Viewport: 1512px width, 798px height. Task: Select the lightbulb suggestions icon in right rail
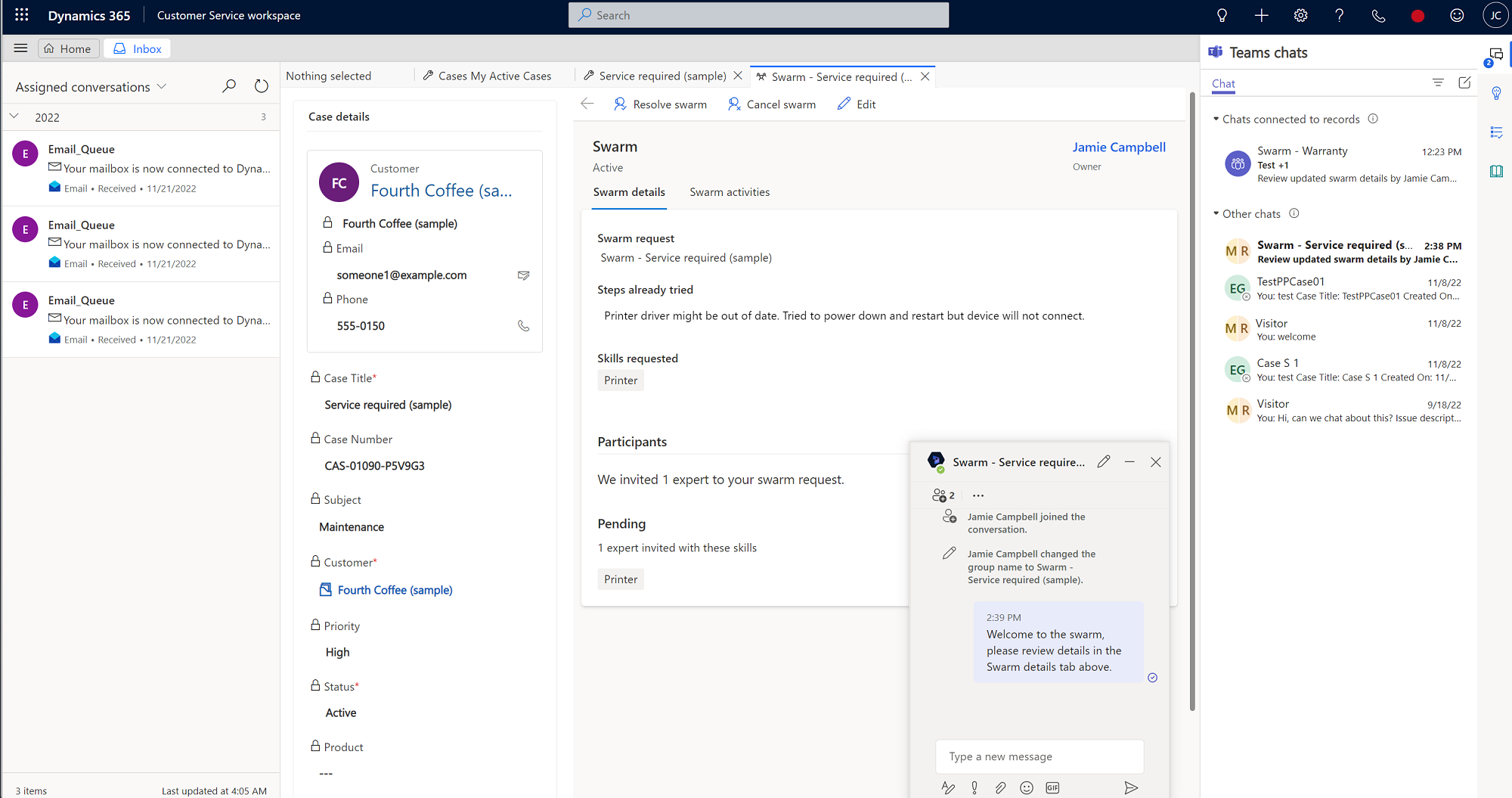pos(1497,93)
